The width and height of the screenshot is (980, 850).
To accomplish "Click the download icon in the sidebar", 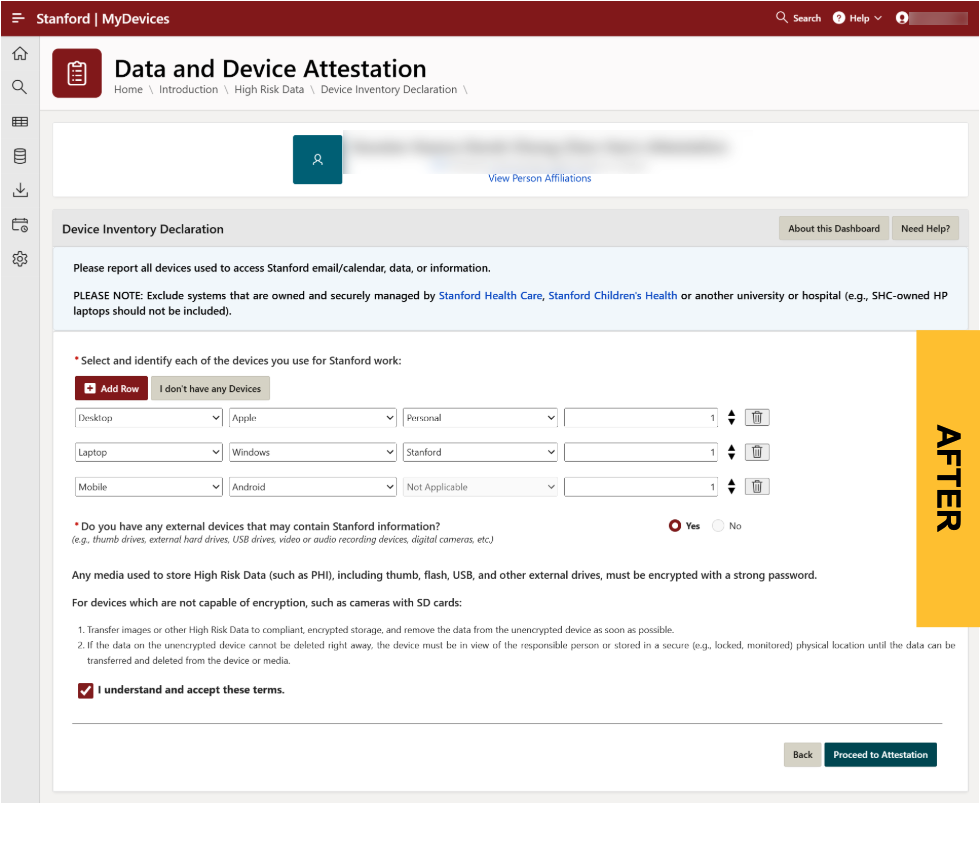I will (x=20, y=190).
